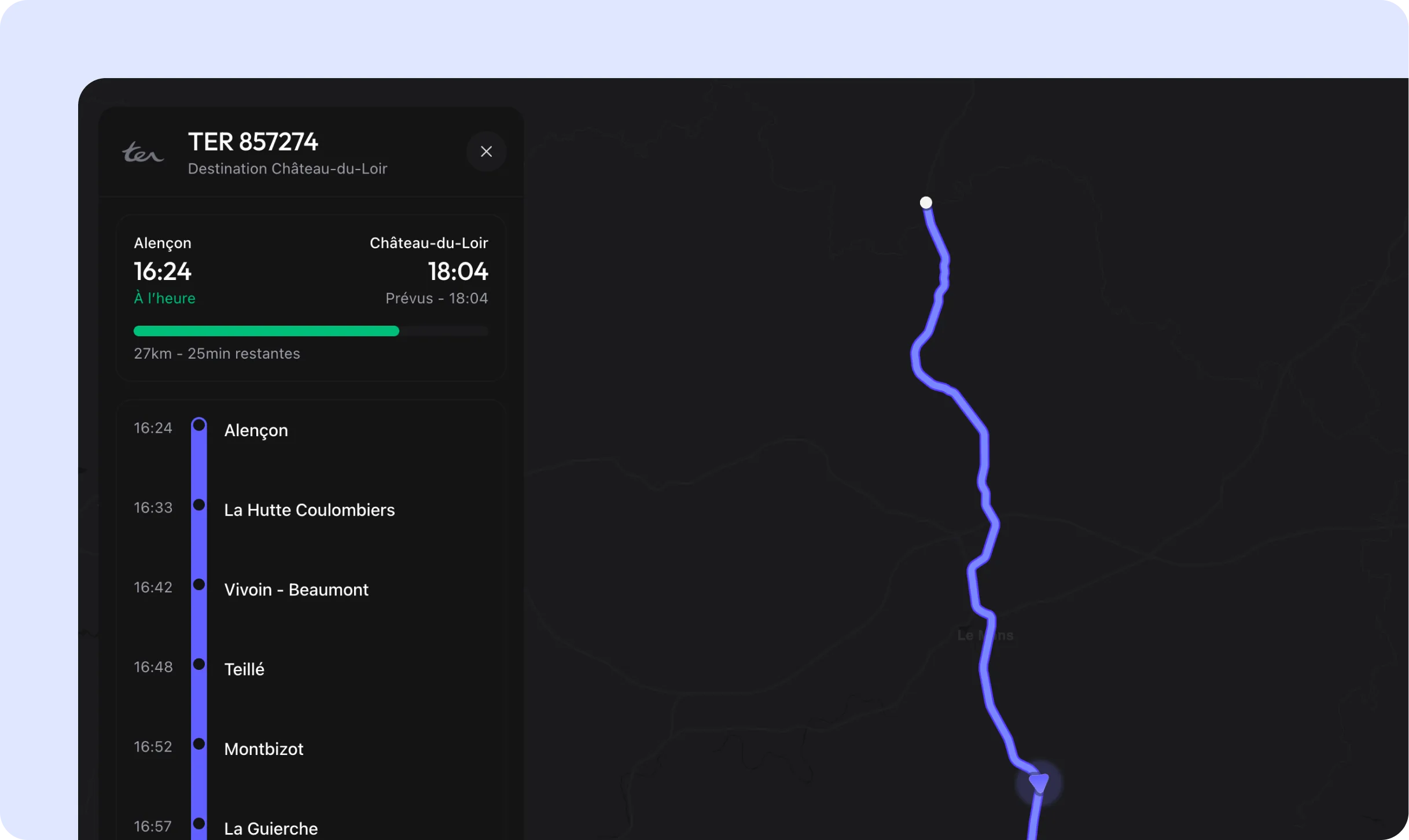1409x840 pixels.
Task: Close the TER 857274 train panel
Action: tap(486, 152)
